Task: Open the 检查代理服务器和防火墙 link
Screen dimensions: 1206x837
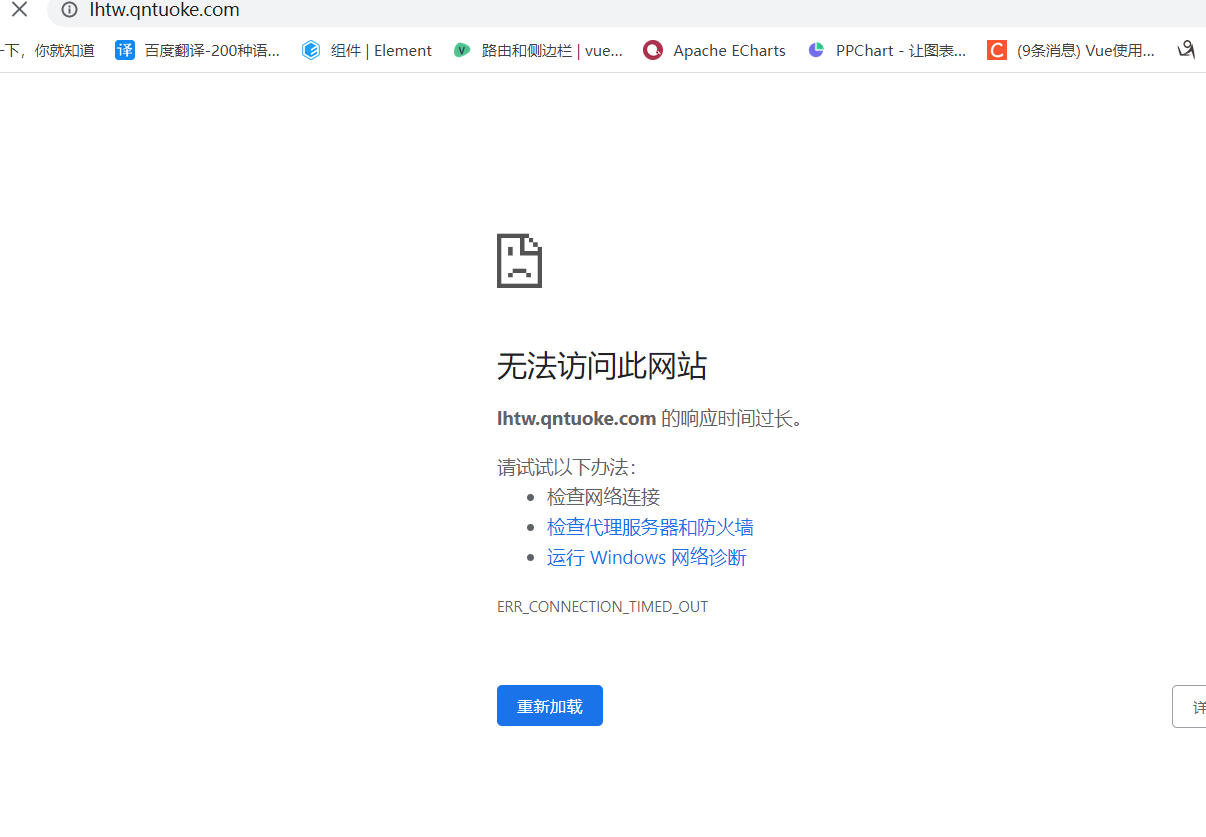Action: click(x=649, y=527)
